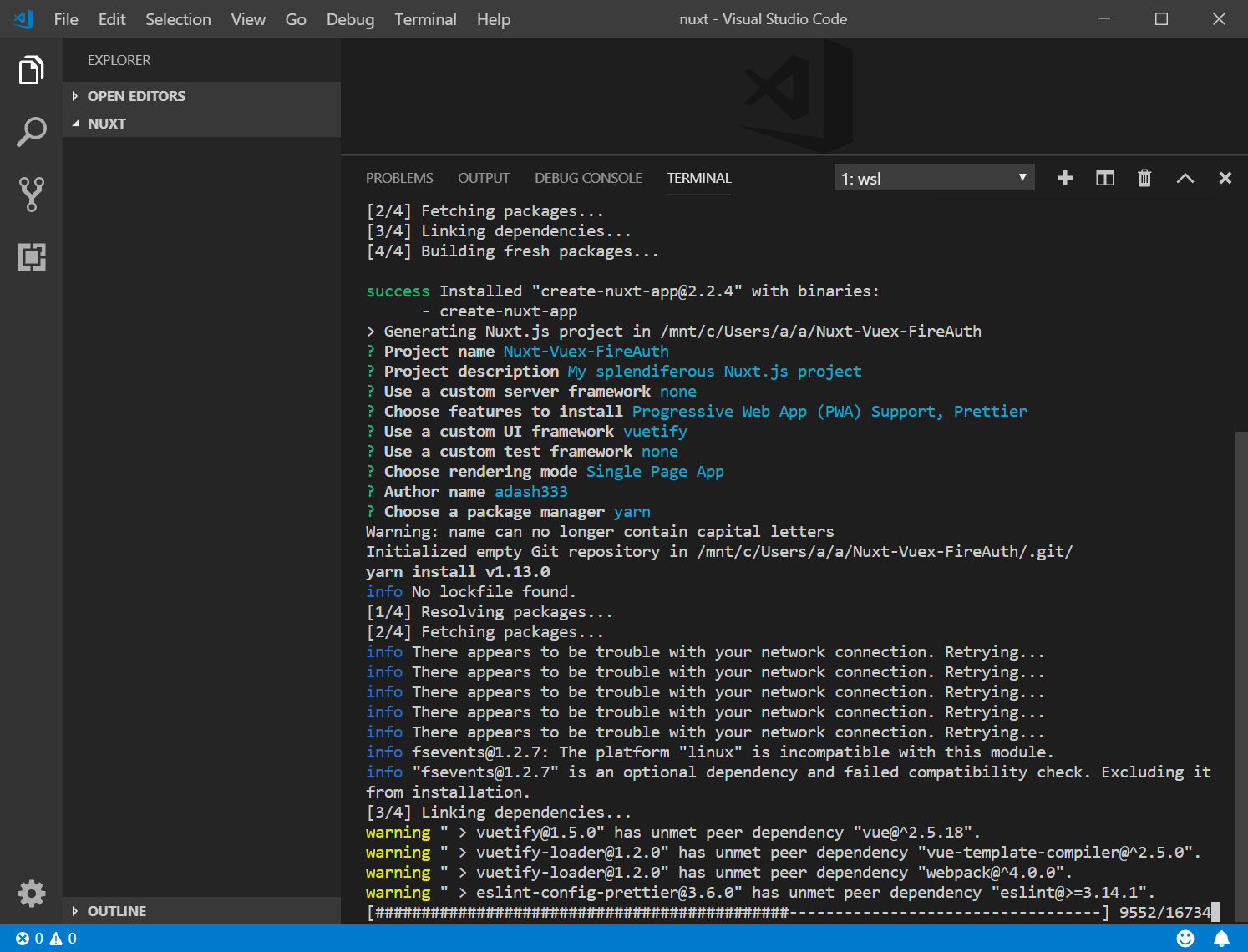The width and height of the screenshot is (1248, 952).
Task: Open the Explorer view in activity bar
Action: (x=31, y=70)
